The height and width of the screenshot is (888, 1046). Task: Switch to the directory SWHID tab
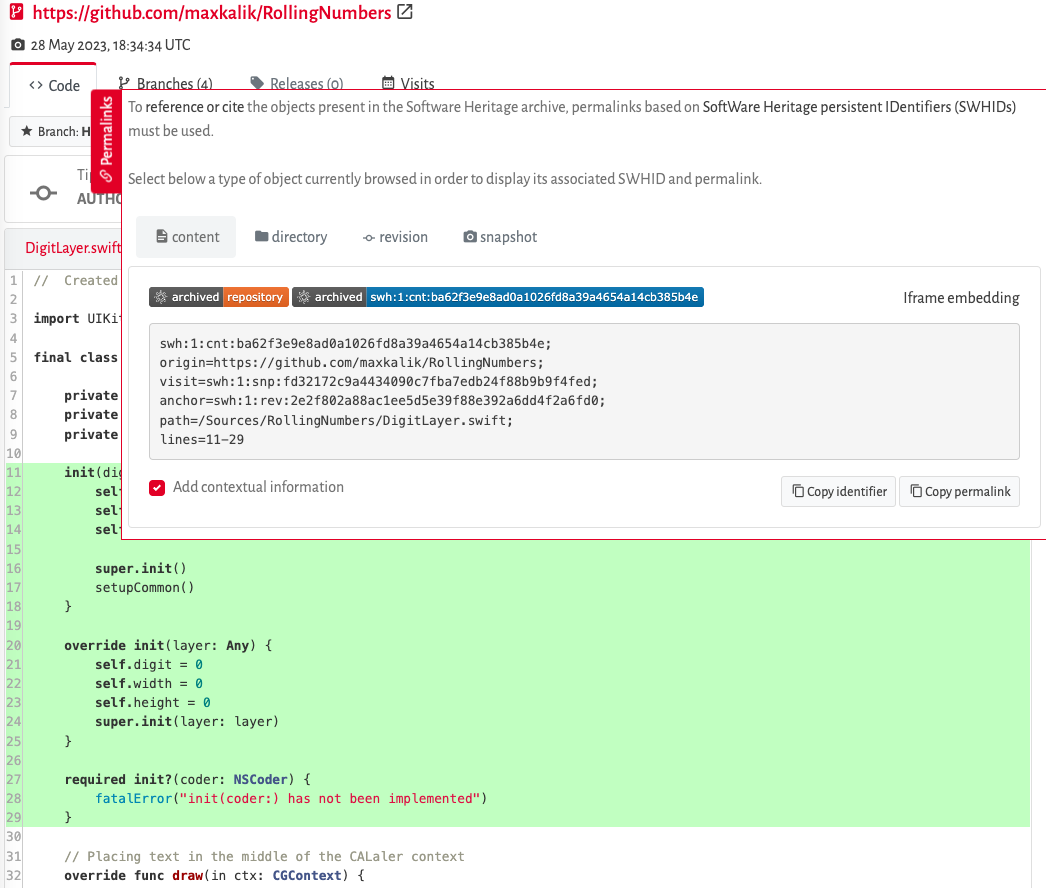coord(291,237)
